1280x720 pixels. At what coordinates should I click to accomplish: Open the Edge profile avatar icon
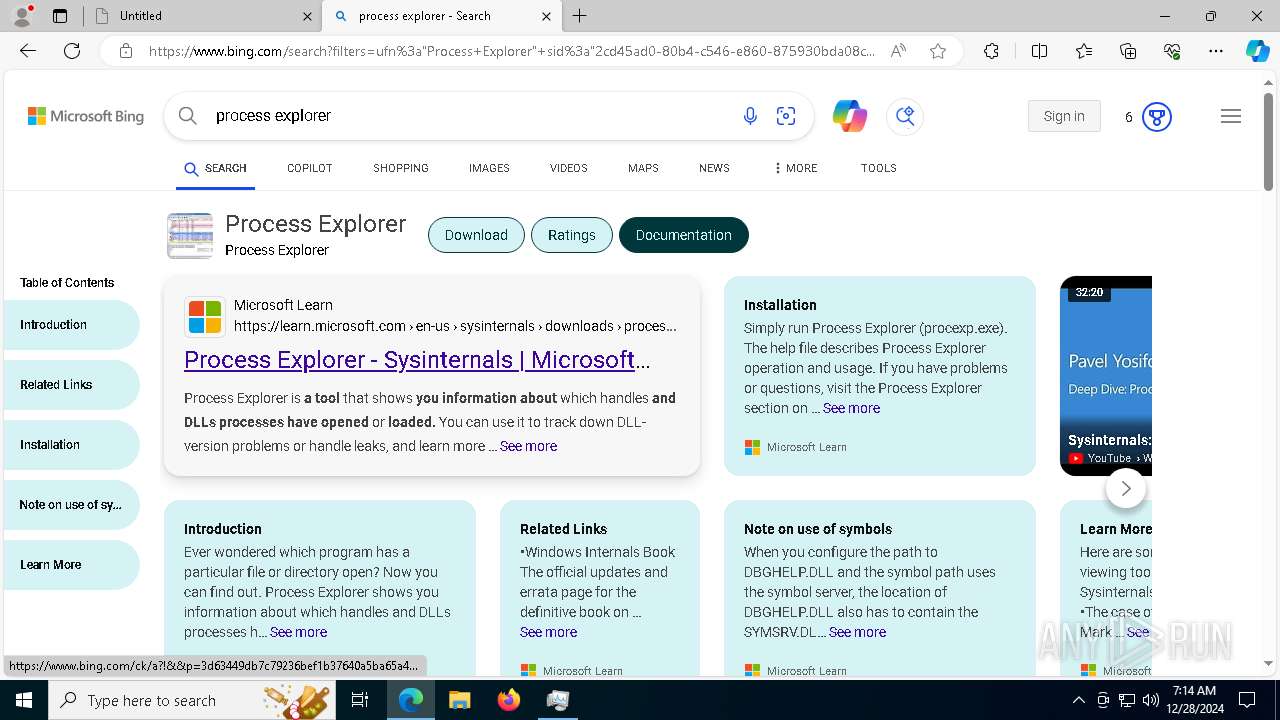(x=22, y=16)
